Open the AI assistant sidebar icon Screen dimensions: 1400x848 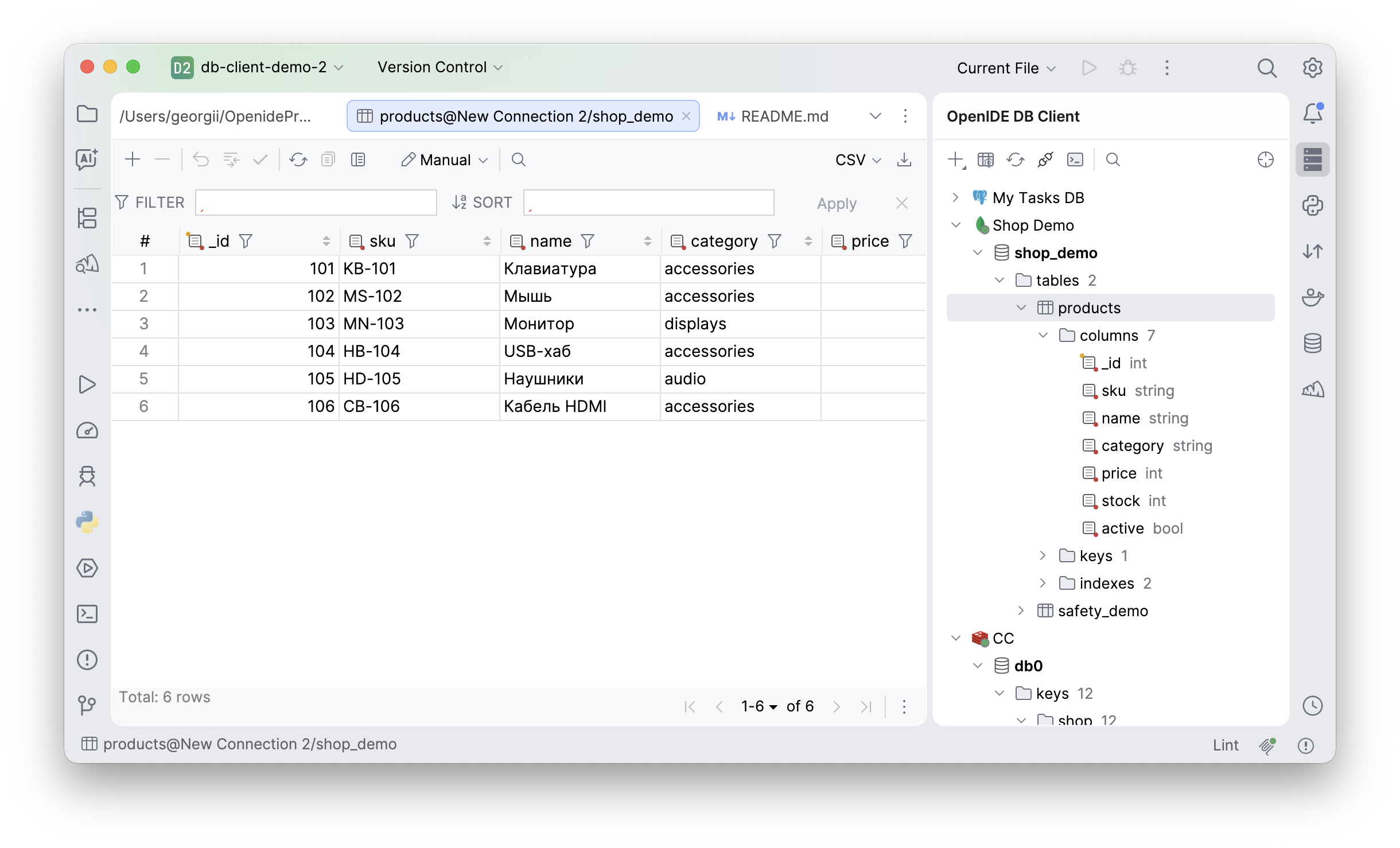coord(87,159)
